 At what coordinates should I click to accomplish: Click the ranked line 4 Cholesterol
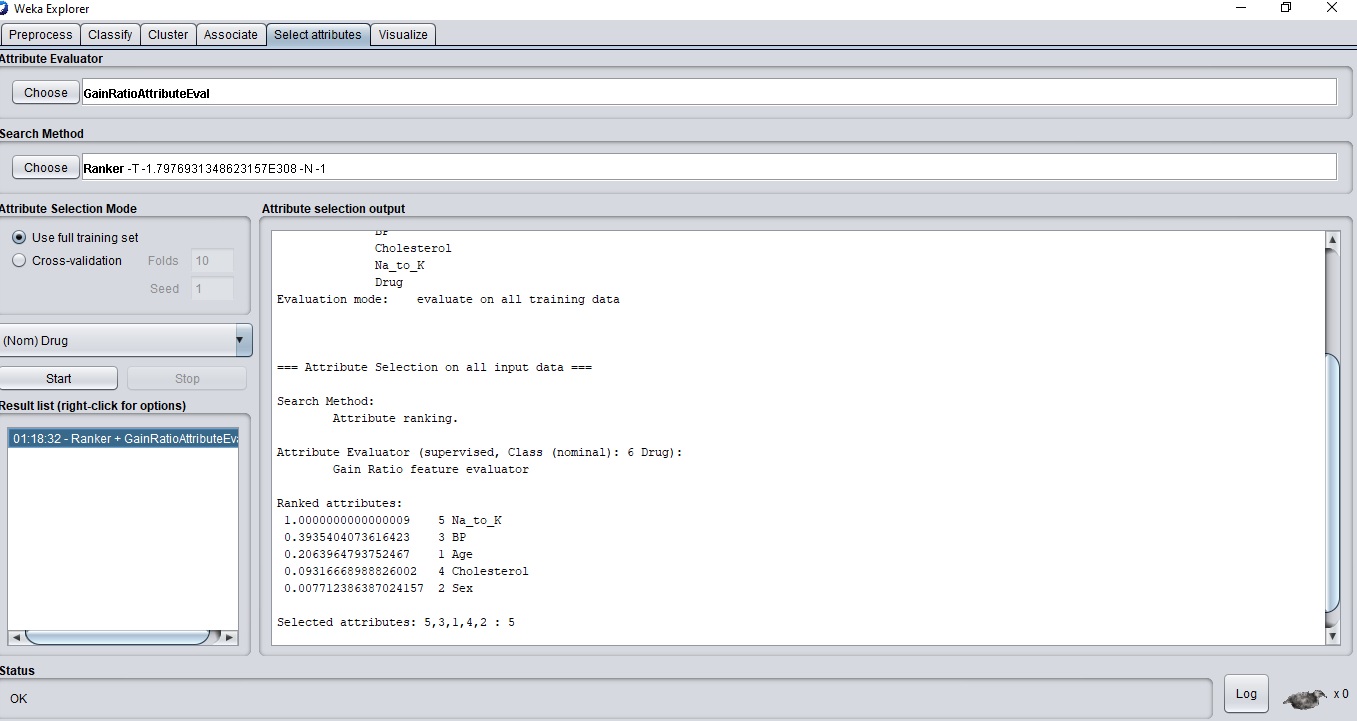(x=406, y=571)
